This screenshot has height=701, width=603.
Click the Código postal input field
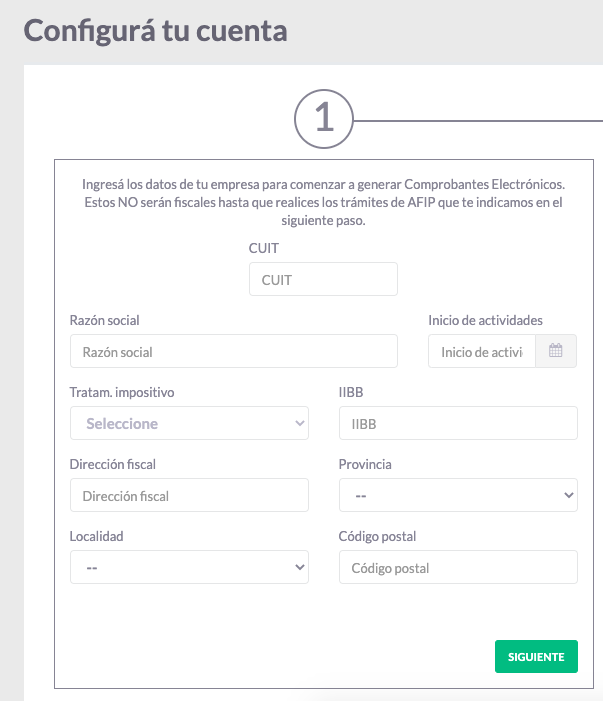click(x=458, y=567)
